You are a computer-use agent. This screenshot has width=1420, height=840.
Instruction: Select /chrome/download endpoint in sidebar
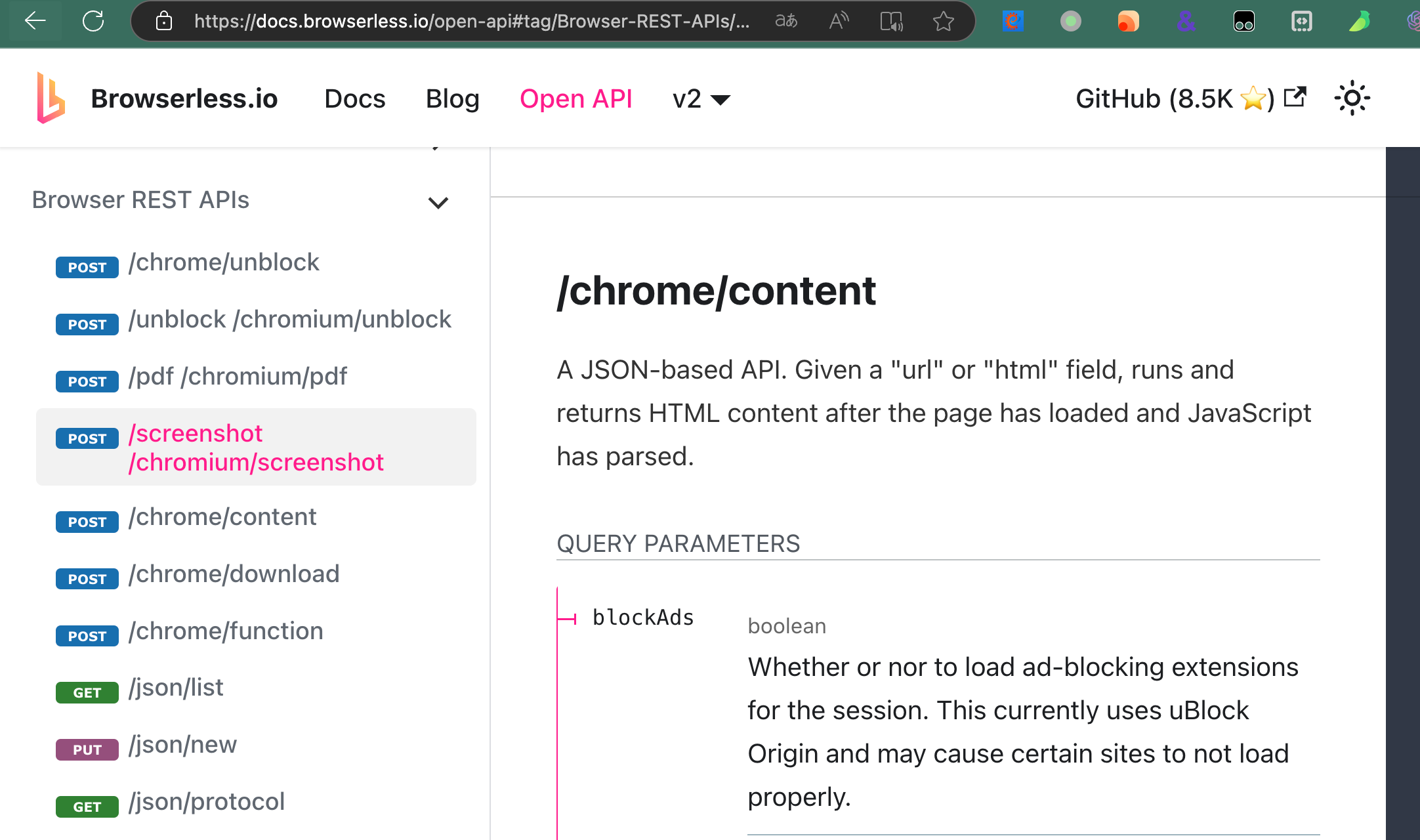234,574
